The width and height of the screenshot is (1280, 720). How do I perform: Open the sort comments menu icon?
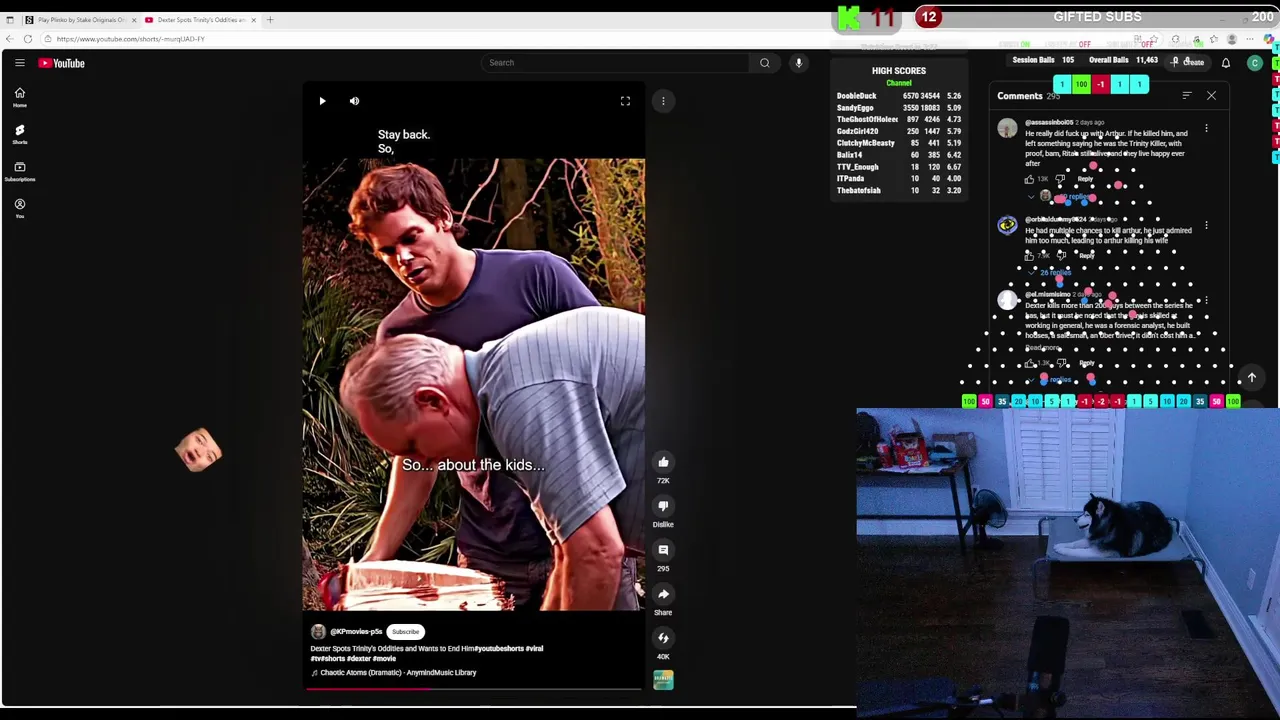point(1187,96)
